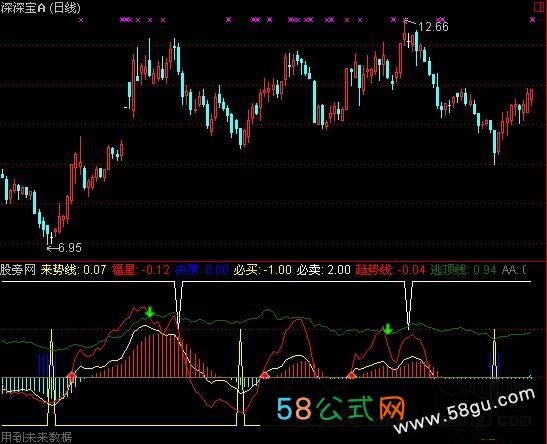This screenshot has width=547, height=444.
Task: Click the 12.66 high price label
Action: click(433, 27)
